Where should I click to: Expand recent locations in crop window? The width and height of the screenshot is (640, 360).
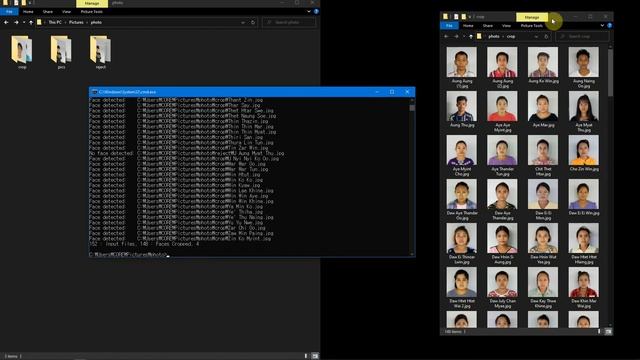click(464, 36)
